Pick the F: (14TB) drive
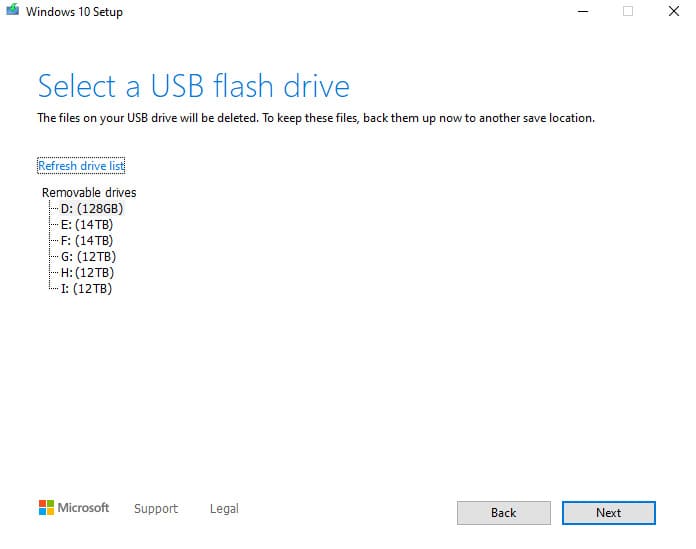The image size is (696, 549). tap(86, 240)
